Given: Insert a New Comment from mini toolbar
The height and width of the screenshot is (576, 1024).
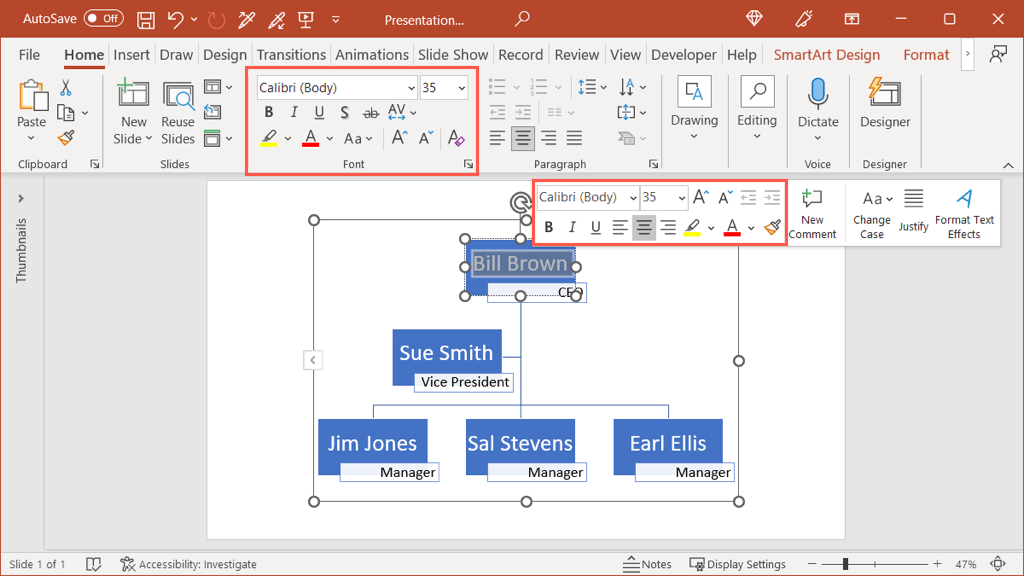Looking at the screenshot, I should pos(812,213).
